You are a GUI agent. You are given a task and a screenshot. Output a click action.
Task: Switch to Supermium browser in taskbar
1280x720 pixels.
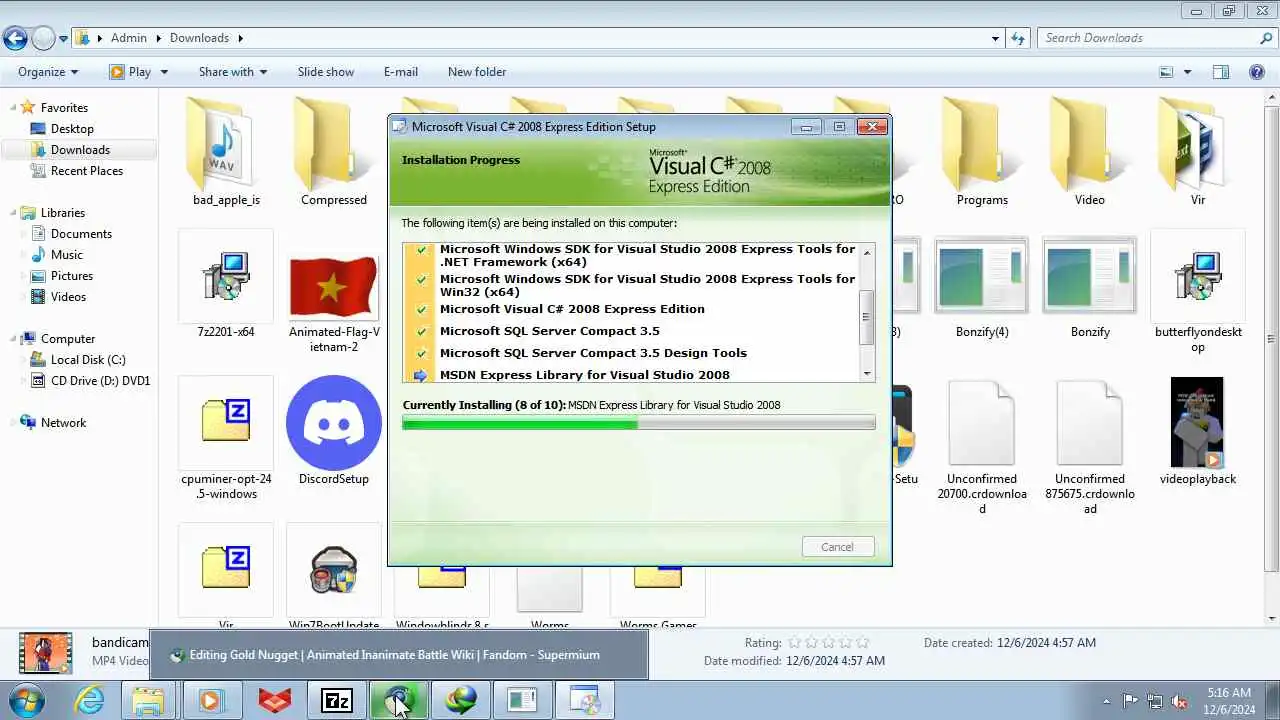399,700
